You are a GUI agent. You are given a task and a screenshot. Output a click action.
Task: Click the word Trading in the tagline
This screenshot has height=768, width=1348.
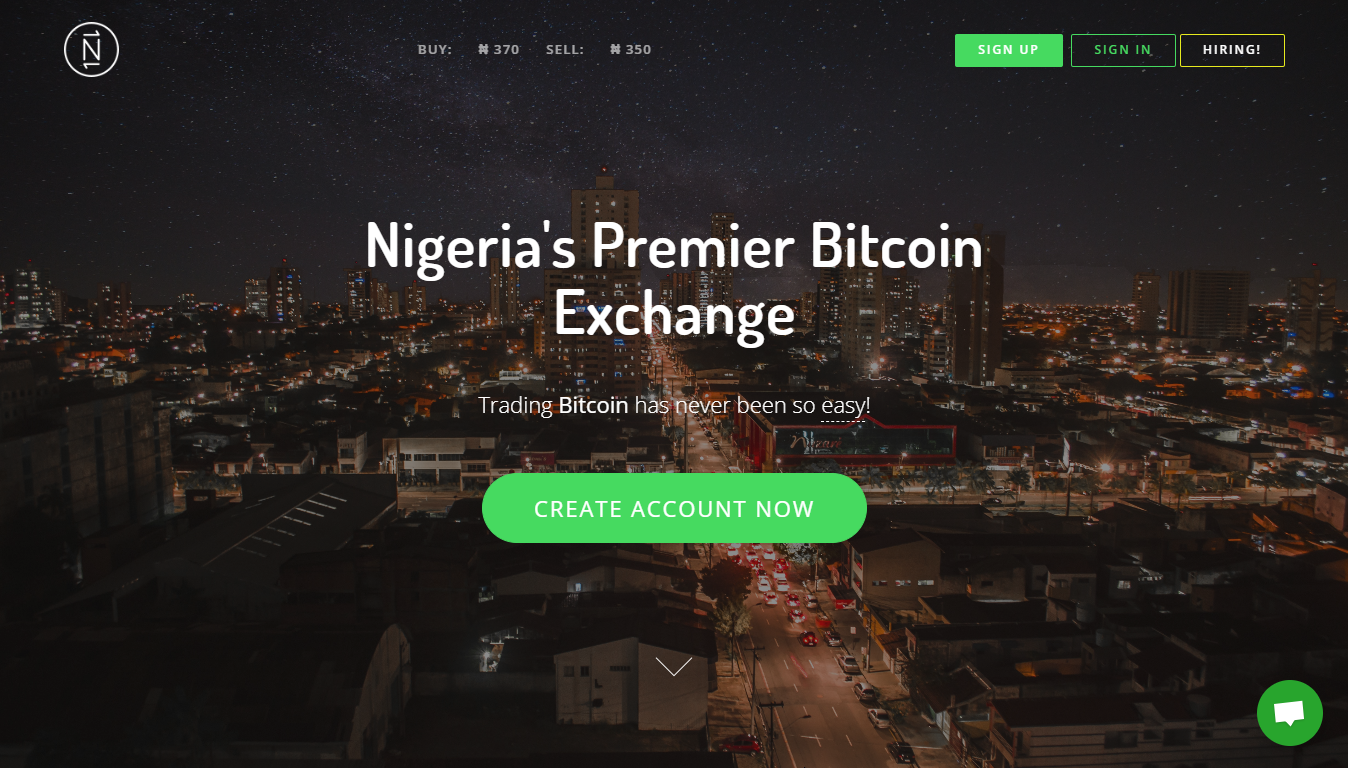[x=515, y=406]
